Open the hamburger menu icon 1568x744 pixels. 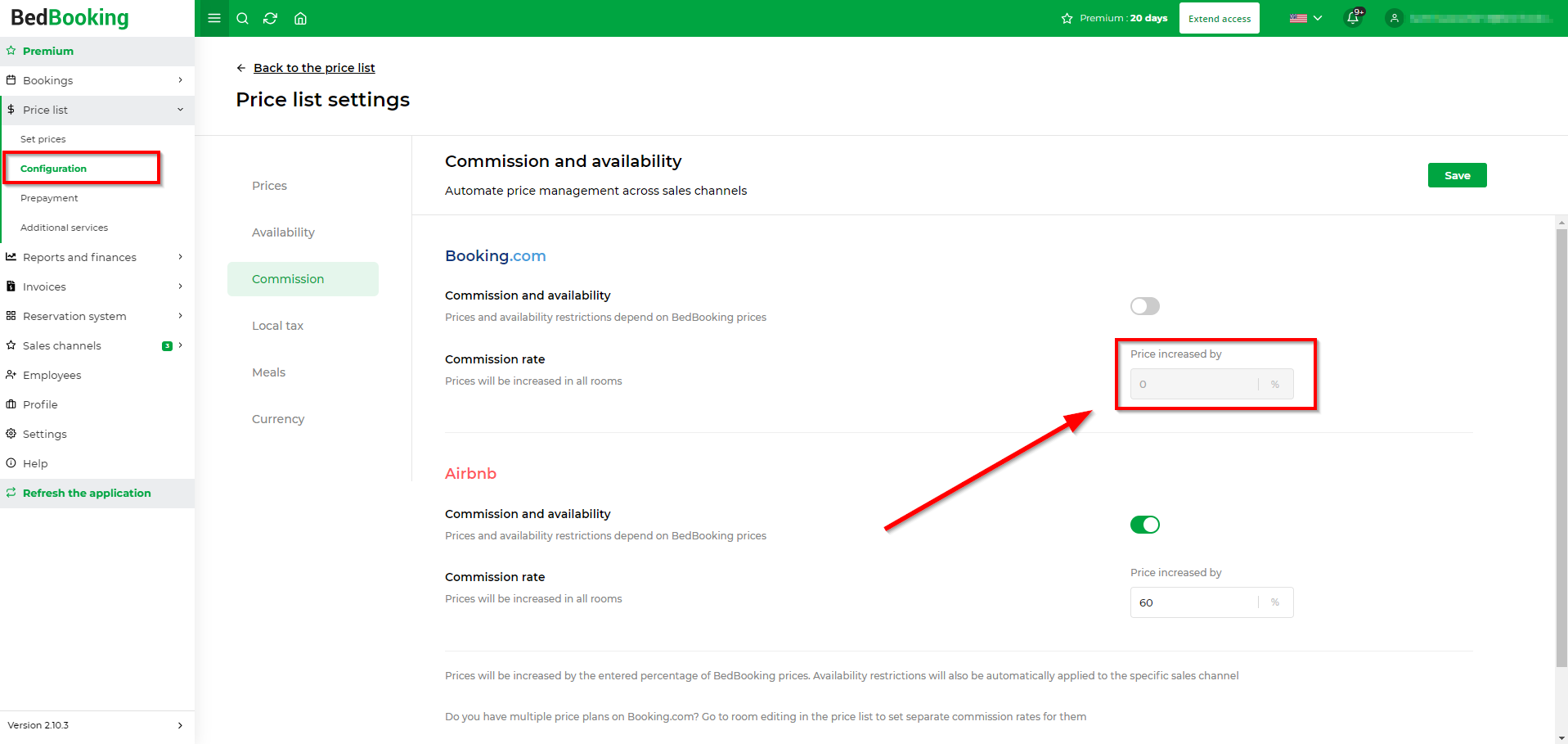(x=214, y=18)
